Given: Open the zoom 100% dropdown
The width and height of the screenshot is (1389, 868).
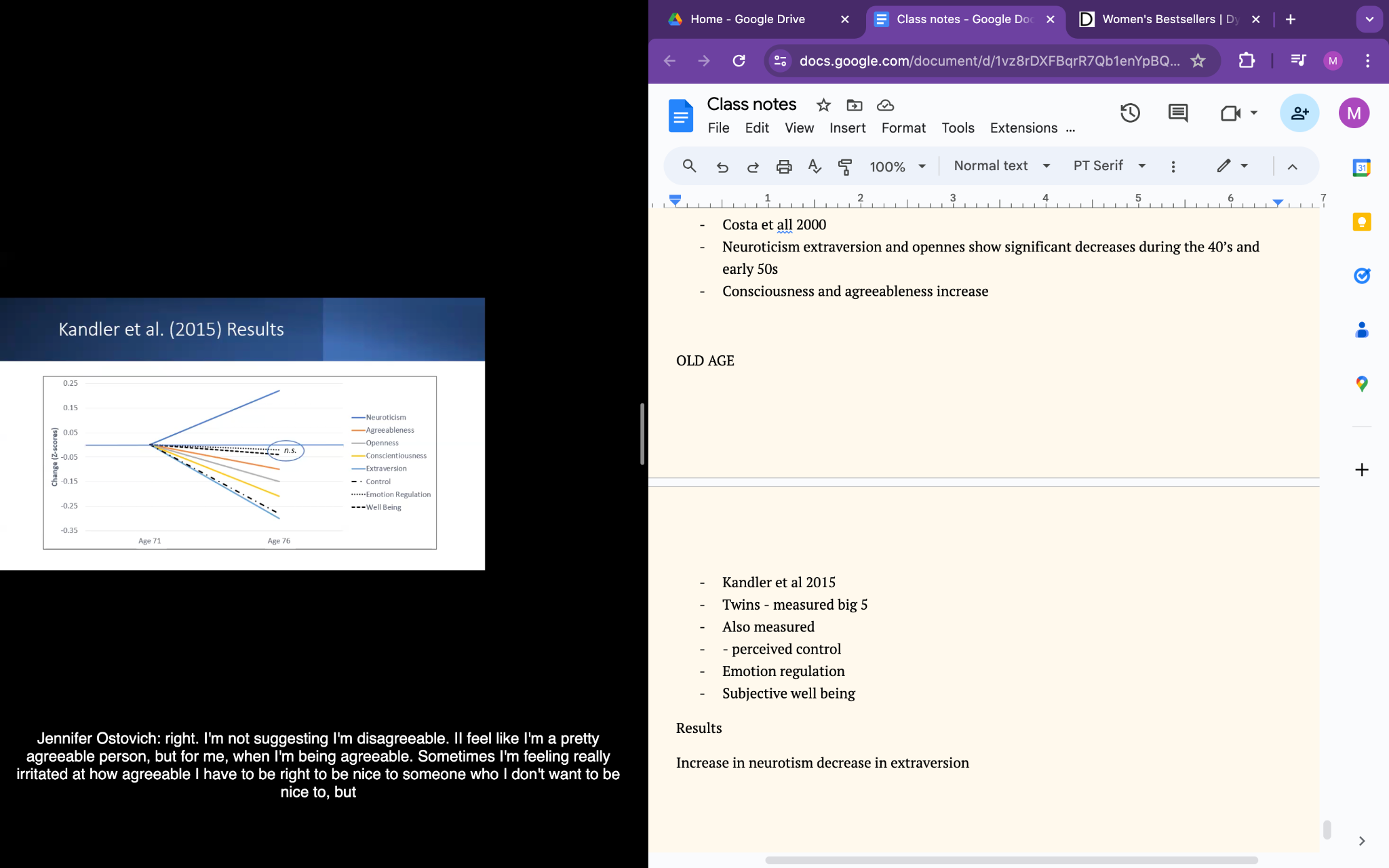Looking at the screenshot, I should coord(897,167).
